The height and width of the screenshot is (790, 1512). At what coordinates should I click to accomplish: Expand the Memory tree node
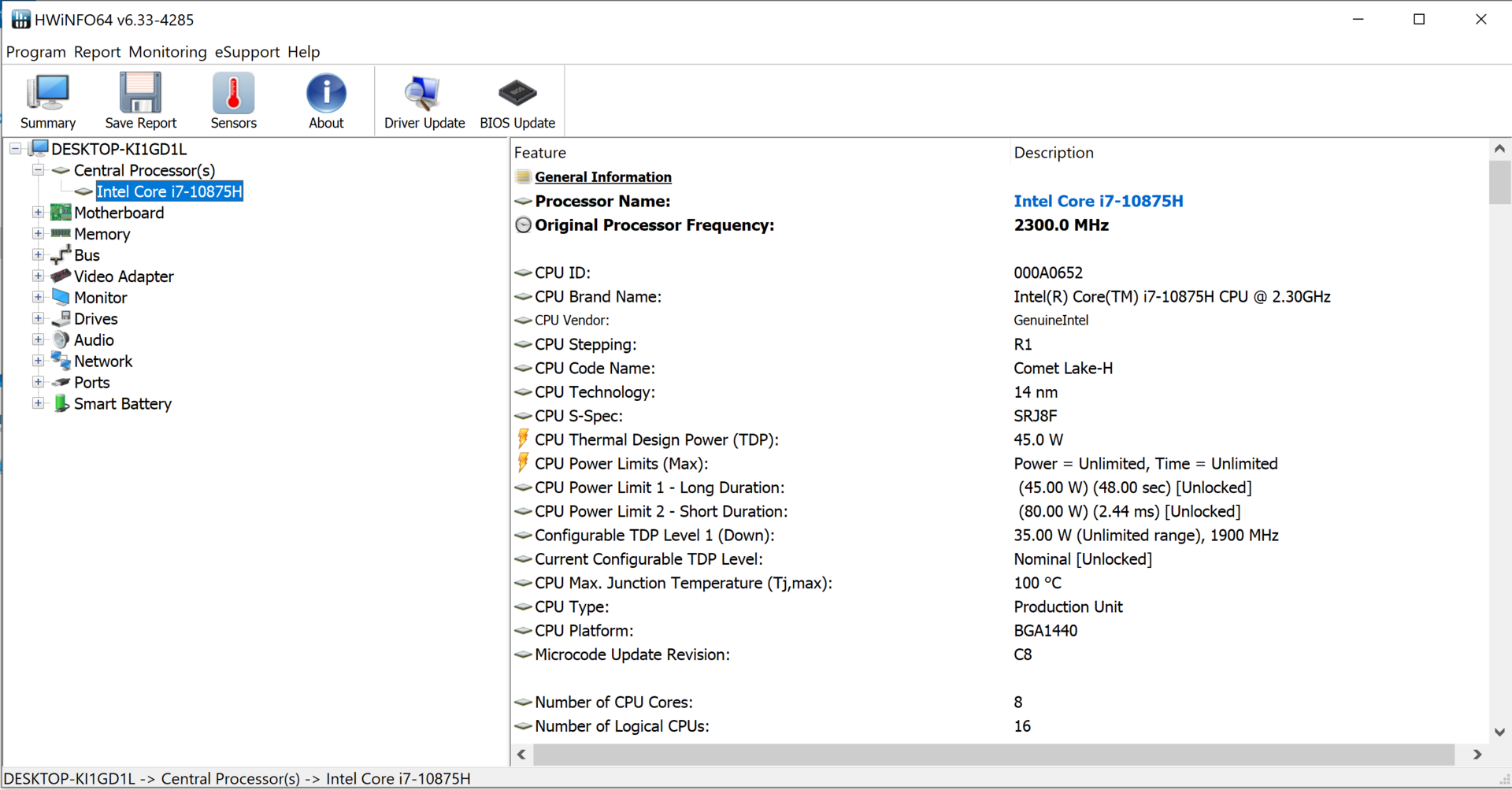(x=38, y=234)
